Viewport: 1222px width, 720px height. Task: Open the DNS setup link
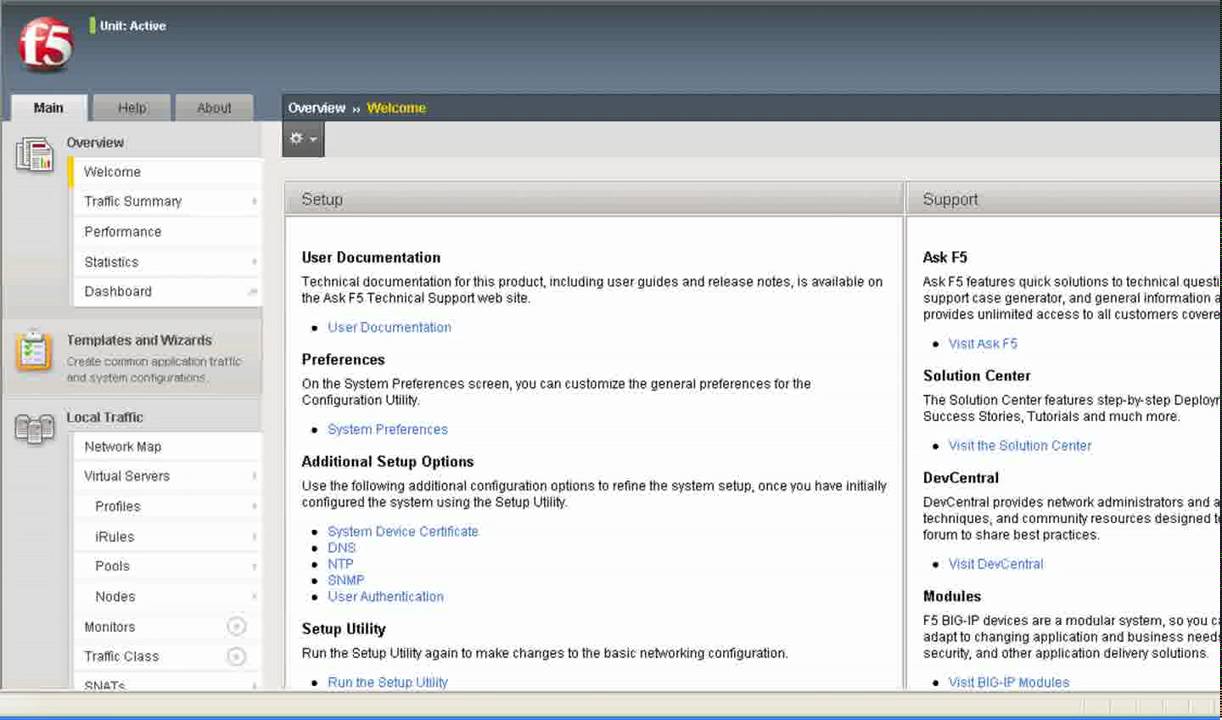click(x=342, y=548)
